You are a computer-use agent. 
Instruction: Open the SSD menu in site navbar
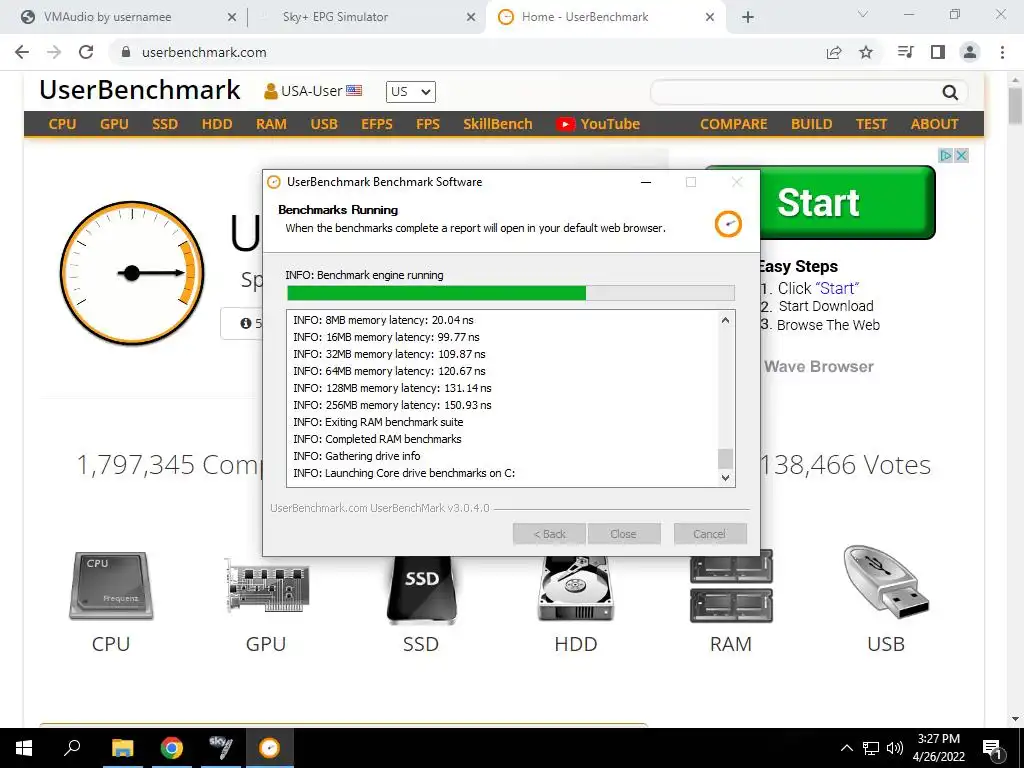pos(165,124)
